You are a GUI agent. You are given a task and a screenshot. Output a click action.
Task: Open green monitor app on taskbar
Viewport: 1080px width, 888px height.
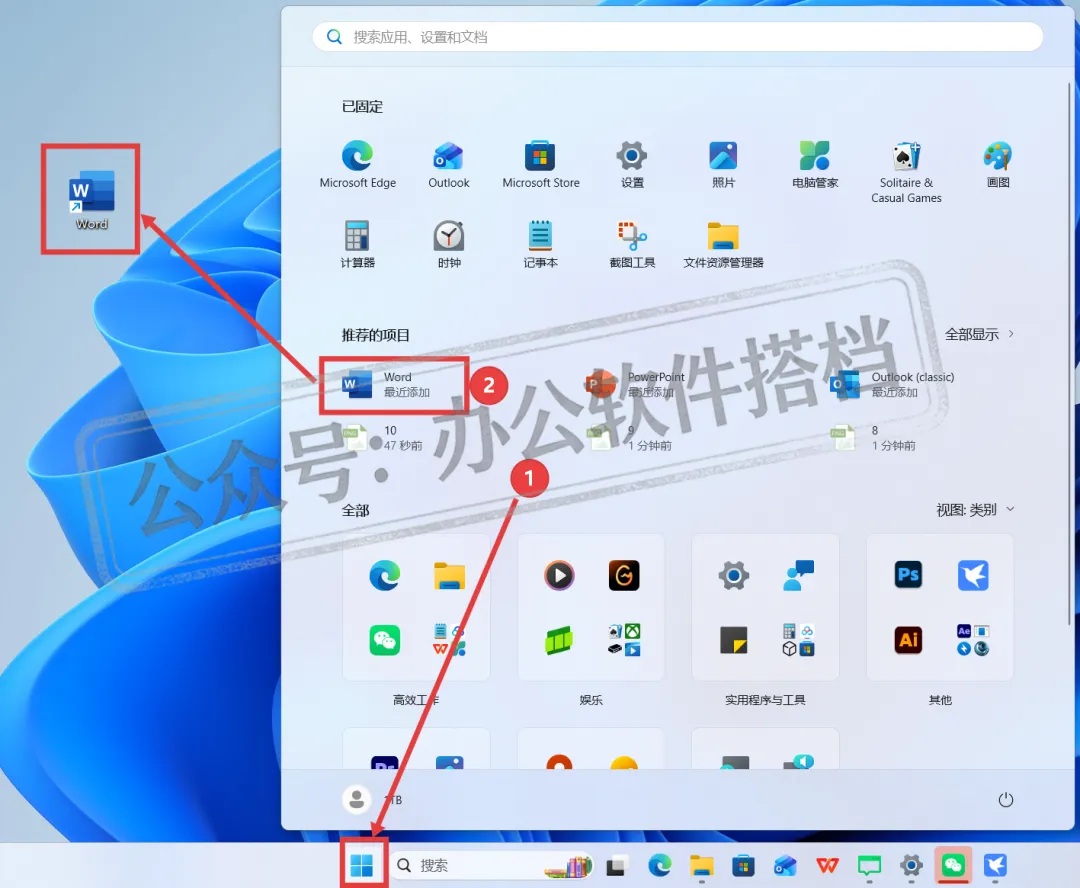[x=869, y=865]
